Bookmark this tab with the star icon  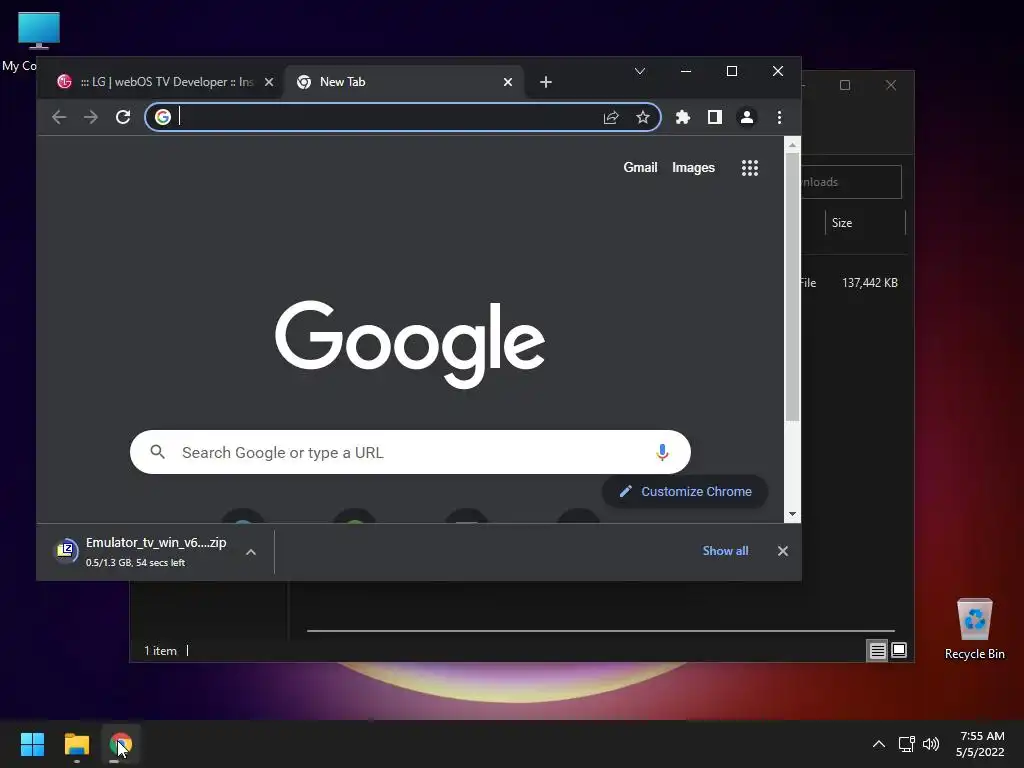click(x=643, y=117)
